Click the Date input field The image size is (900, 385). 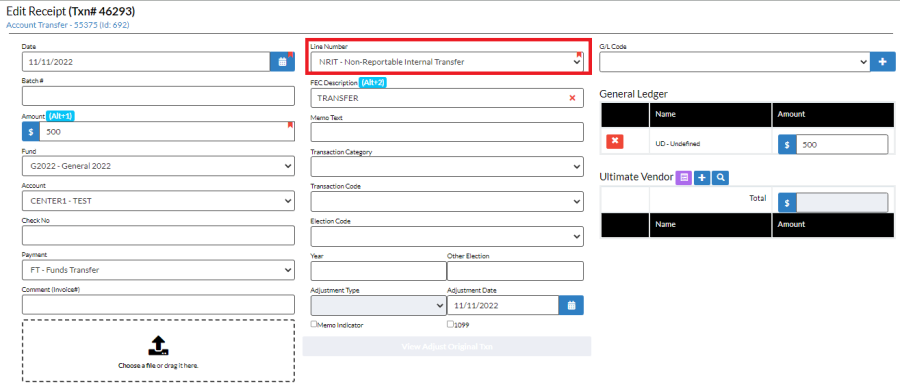(146, 62)
